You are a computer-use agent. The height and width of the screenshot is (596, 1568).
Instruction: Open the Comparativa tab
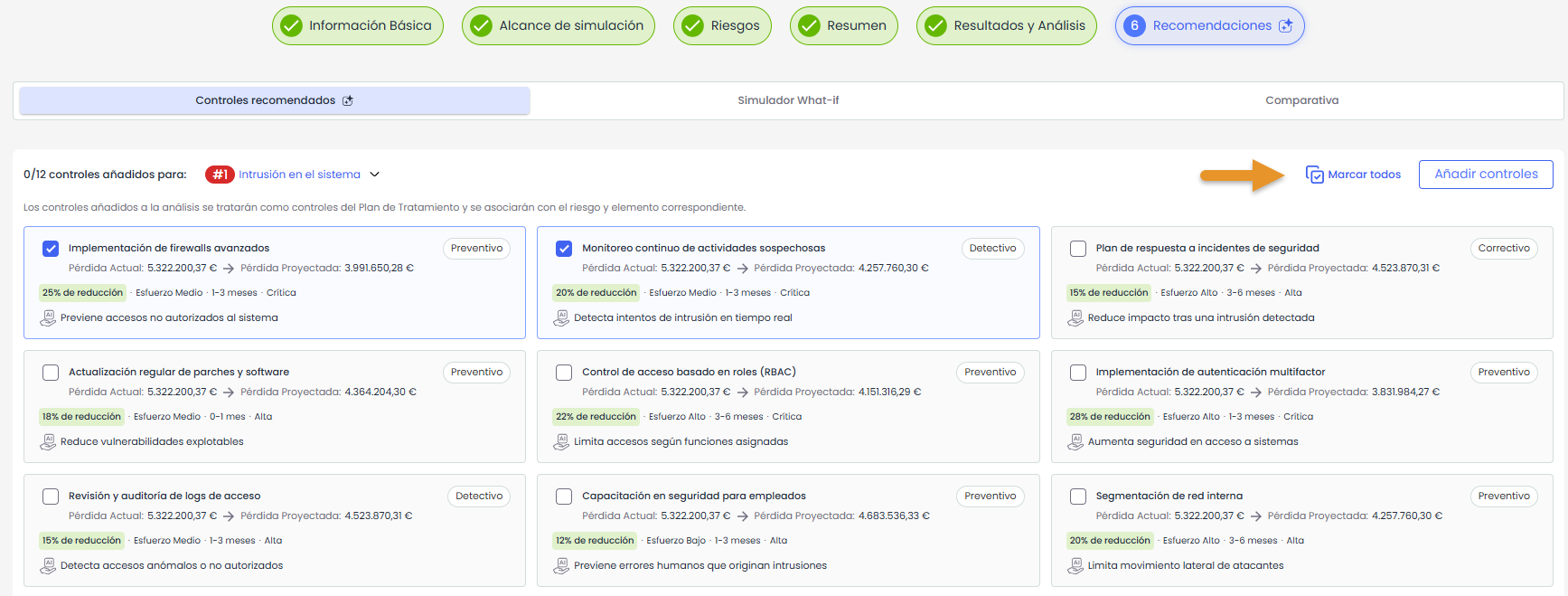(1301, 100)
